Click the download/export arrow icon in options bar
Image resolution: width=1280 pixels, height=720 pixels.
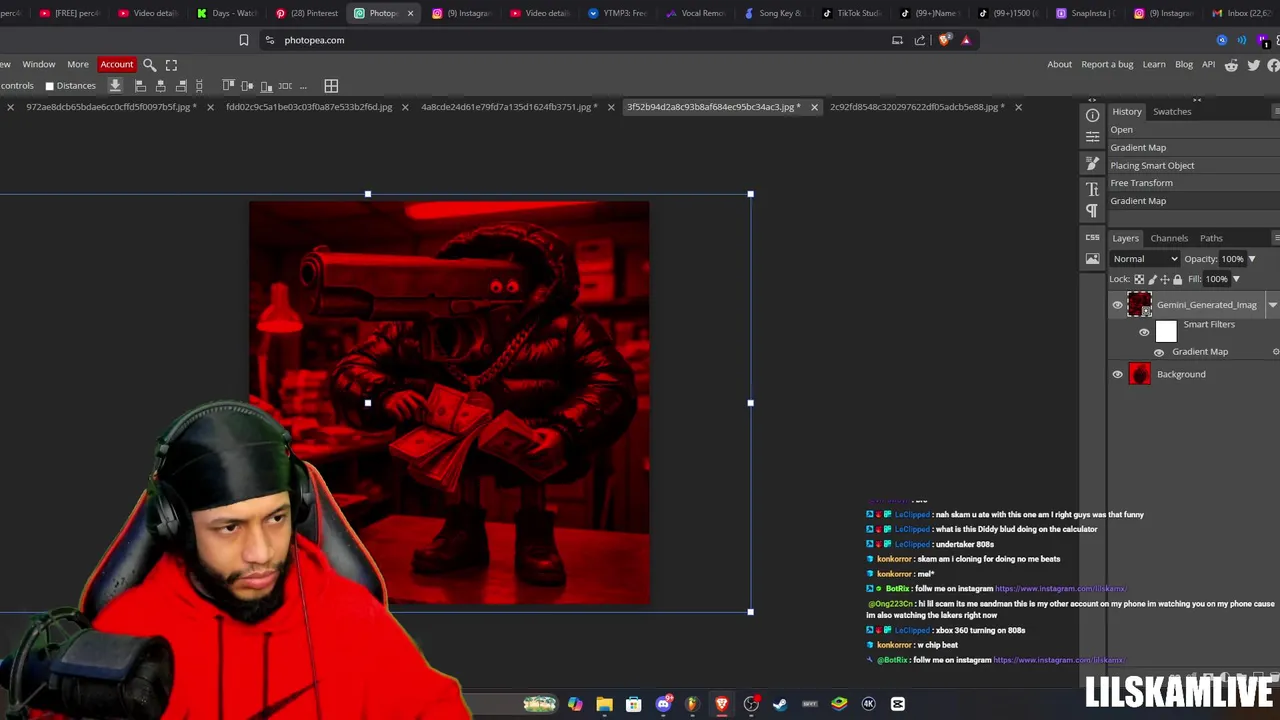pyautogui.click(x=115, y=86)
